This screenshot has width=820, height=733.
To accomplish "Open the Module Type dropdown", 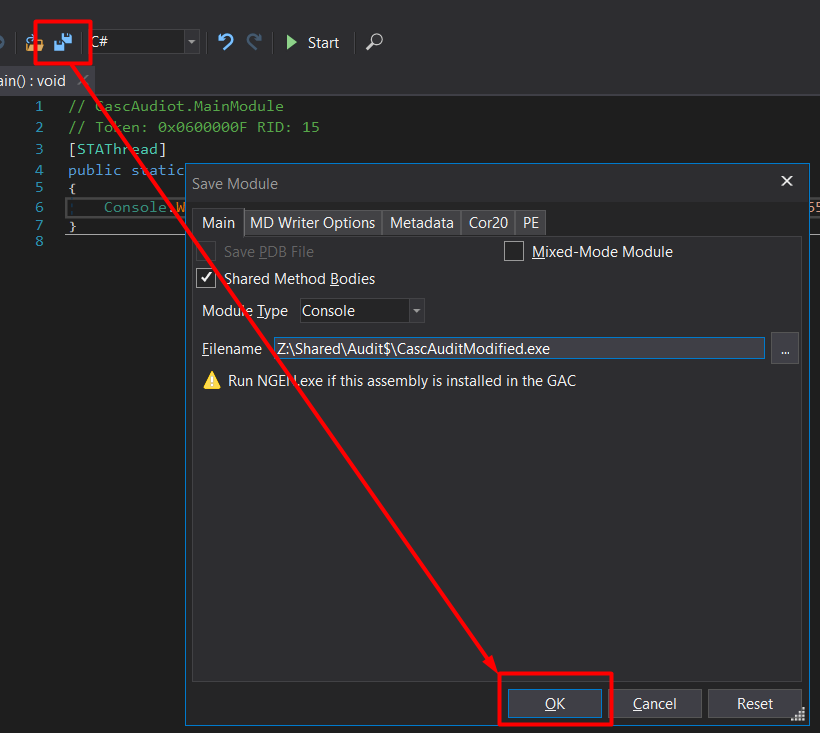I will (416, 311).
